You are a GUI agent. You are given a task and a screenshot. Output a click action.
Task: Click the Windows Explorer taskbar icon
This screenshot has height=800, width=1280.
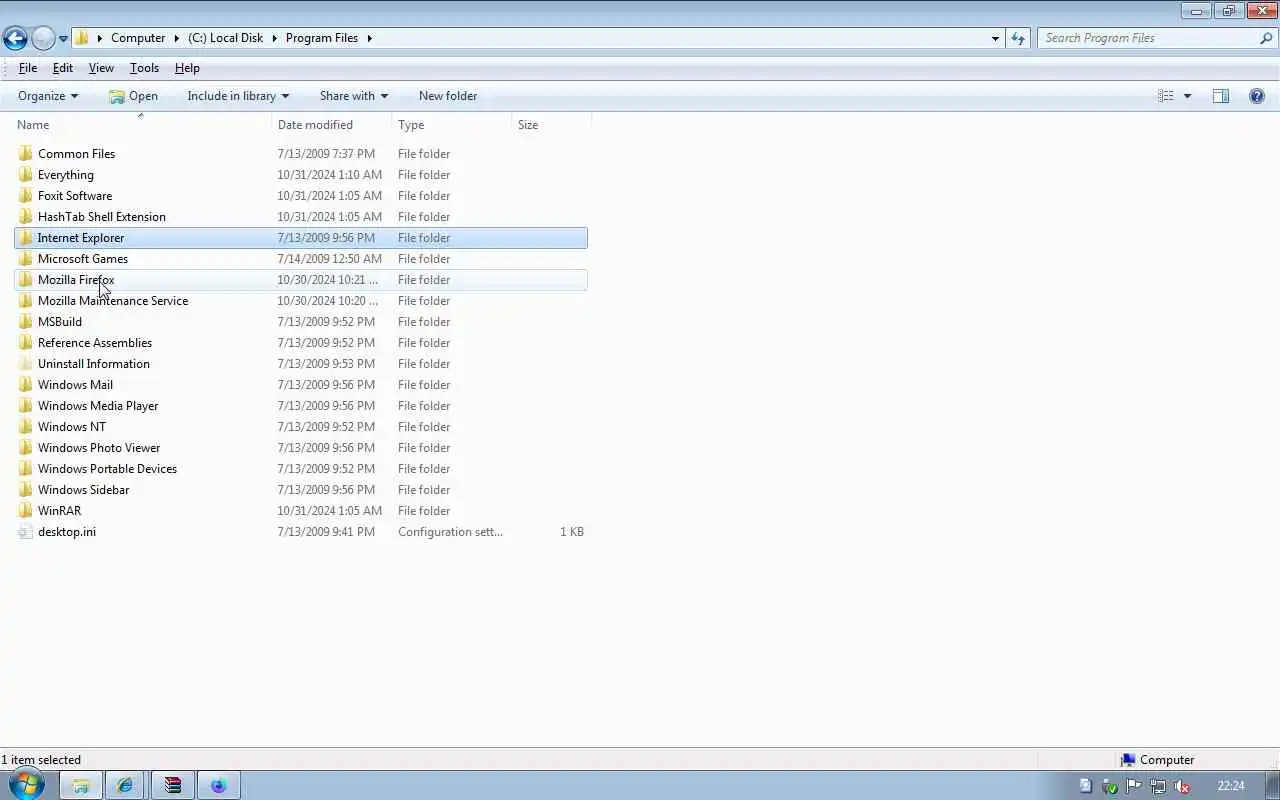(81, 786)
